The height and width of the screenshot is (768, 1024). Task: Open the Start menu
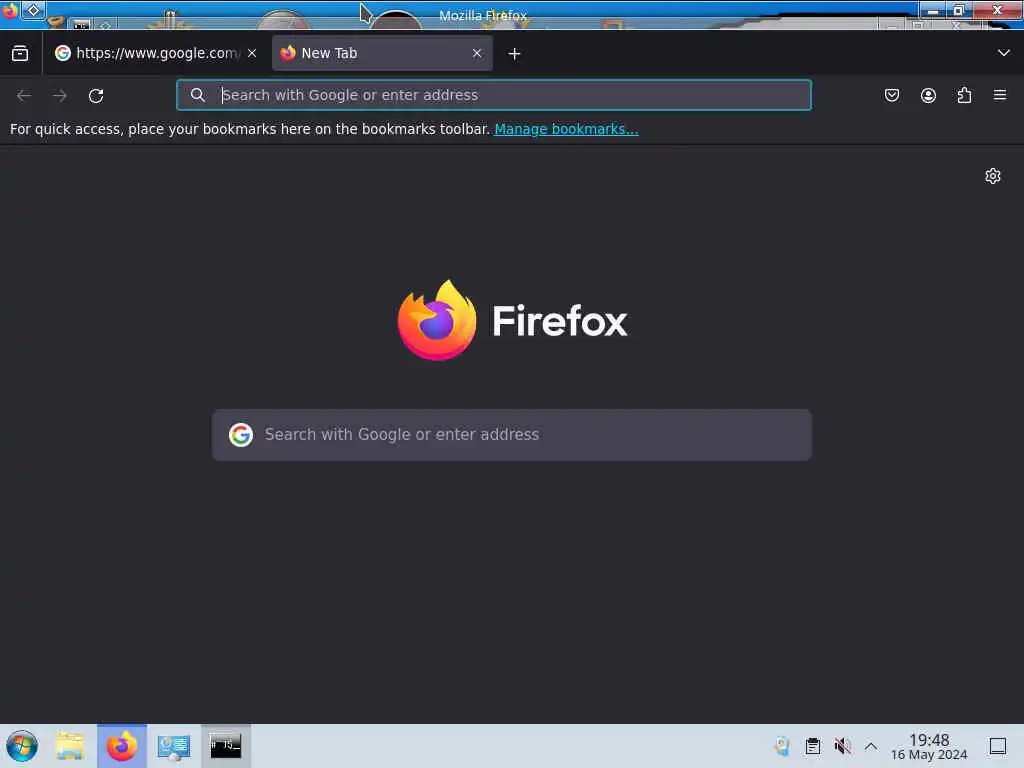[22, 746]
